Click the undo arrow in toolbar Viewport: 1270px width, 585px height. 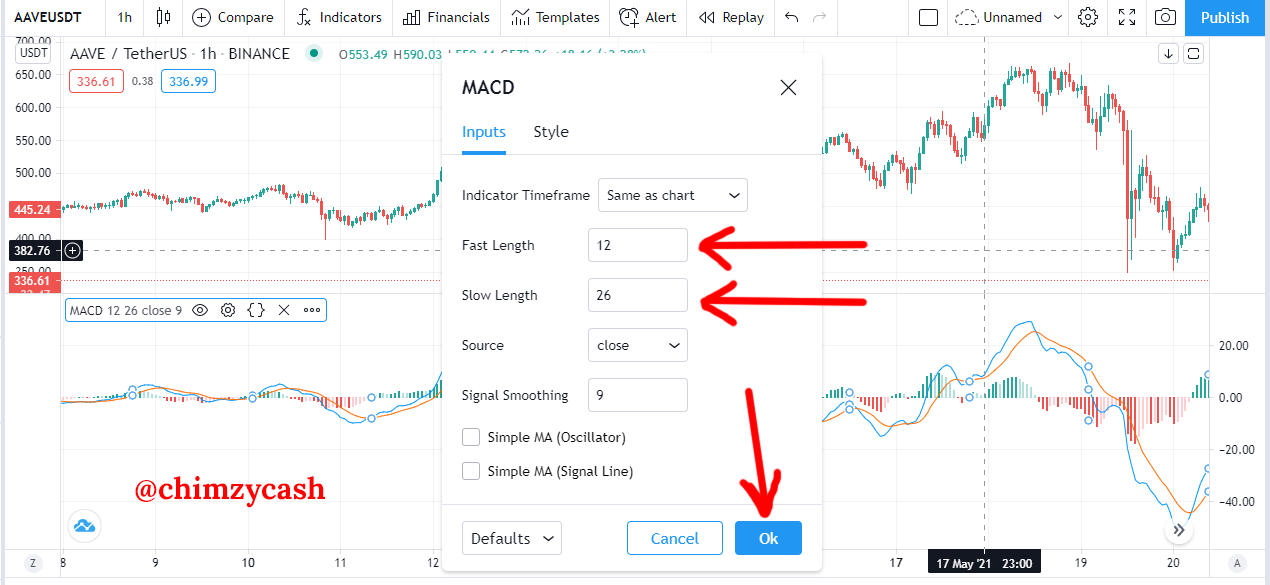792,17
